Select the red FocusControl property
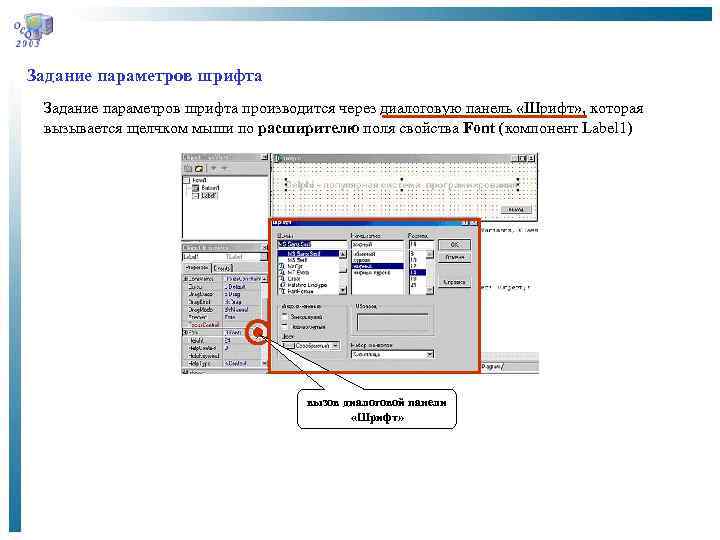The image size is (720, 540). click(204, 325)
